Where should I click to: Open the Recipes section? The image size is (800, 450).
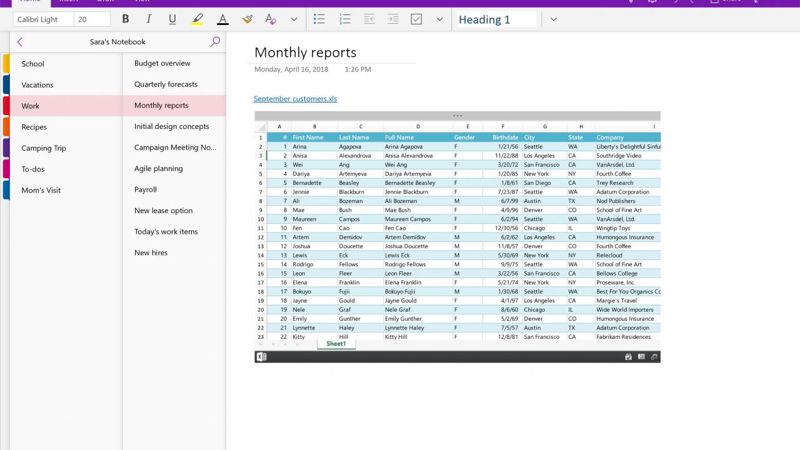coord(66,127)
